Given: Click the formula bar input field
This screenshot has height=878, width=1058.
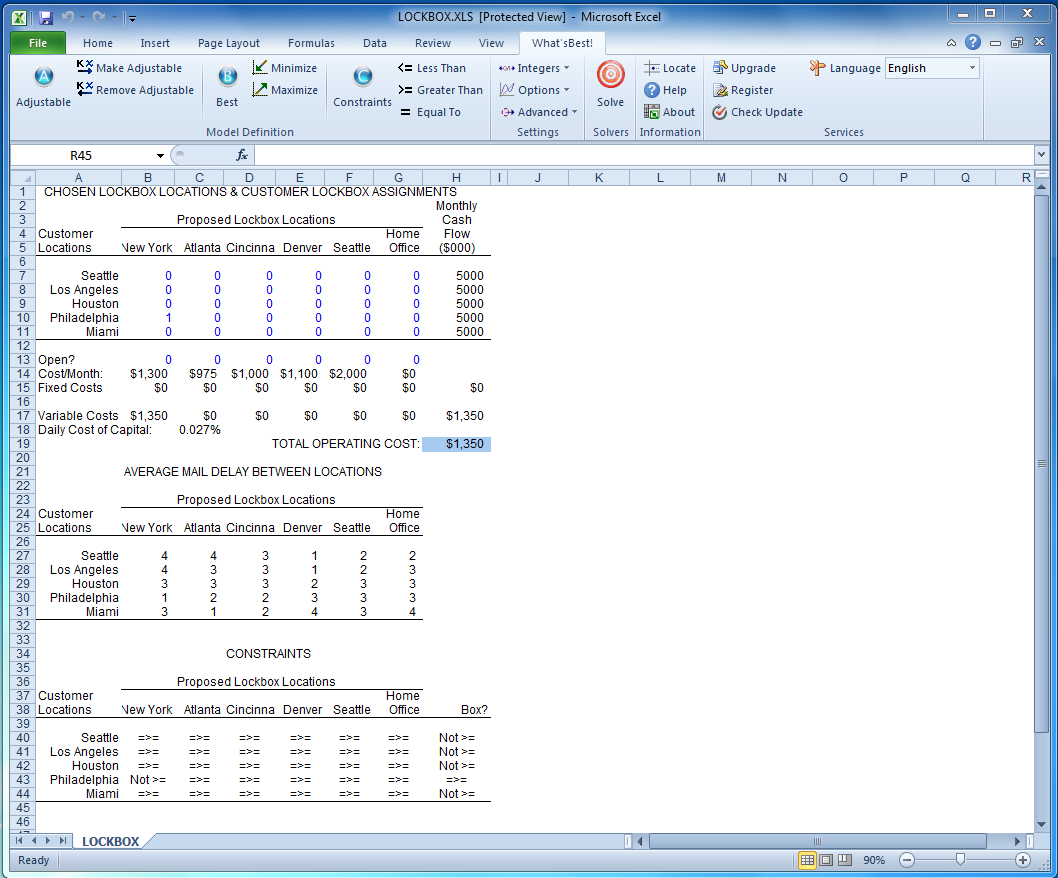Looking at the screenshot, I should pos(644,155).
